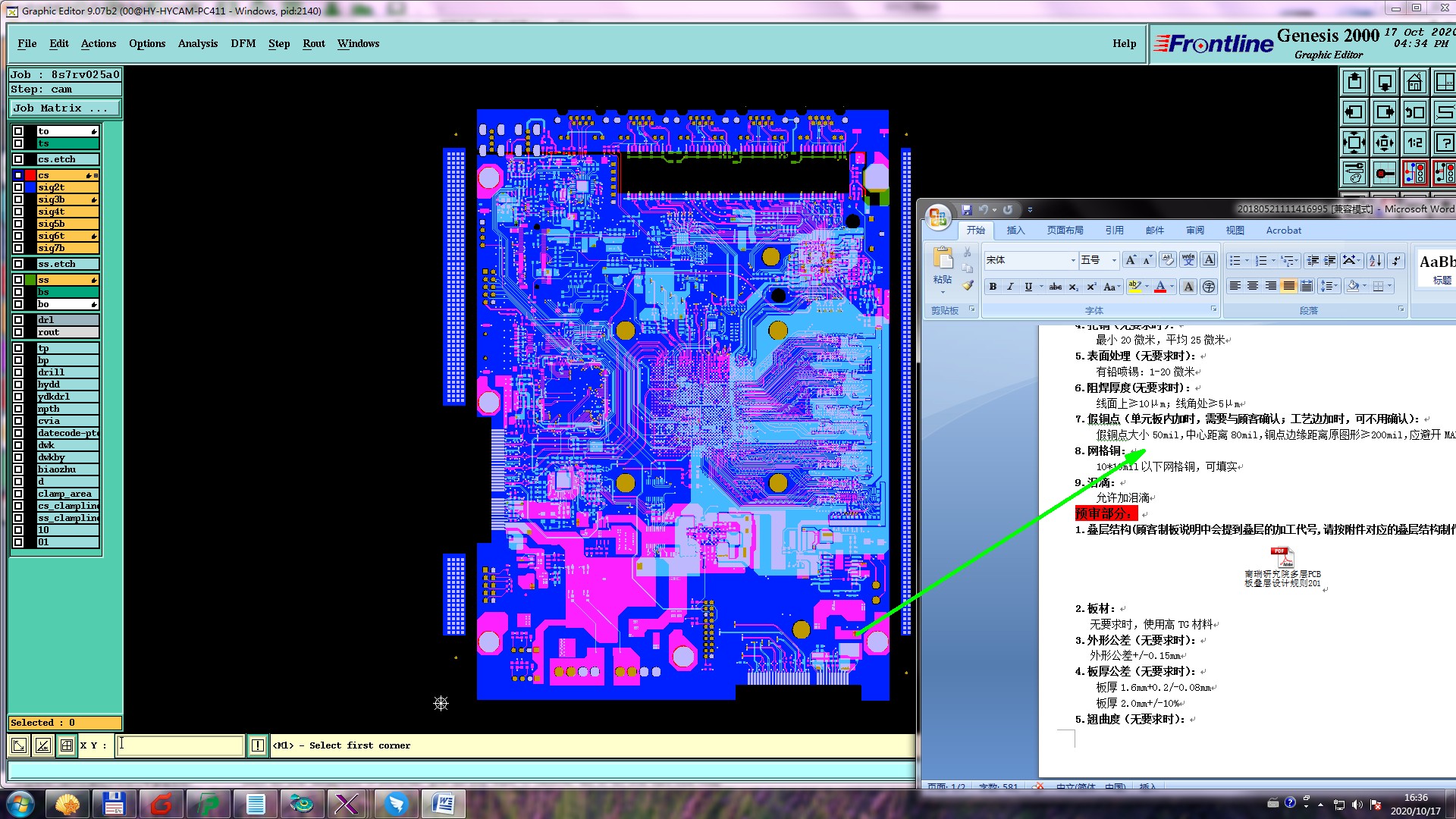Click the Bold icon in Word
The width and height of the screenshot is (1456, 819).
[x=993, y=287]
